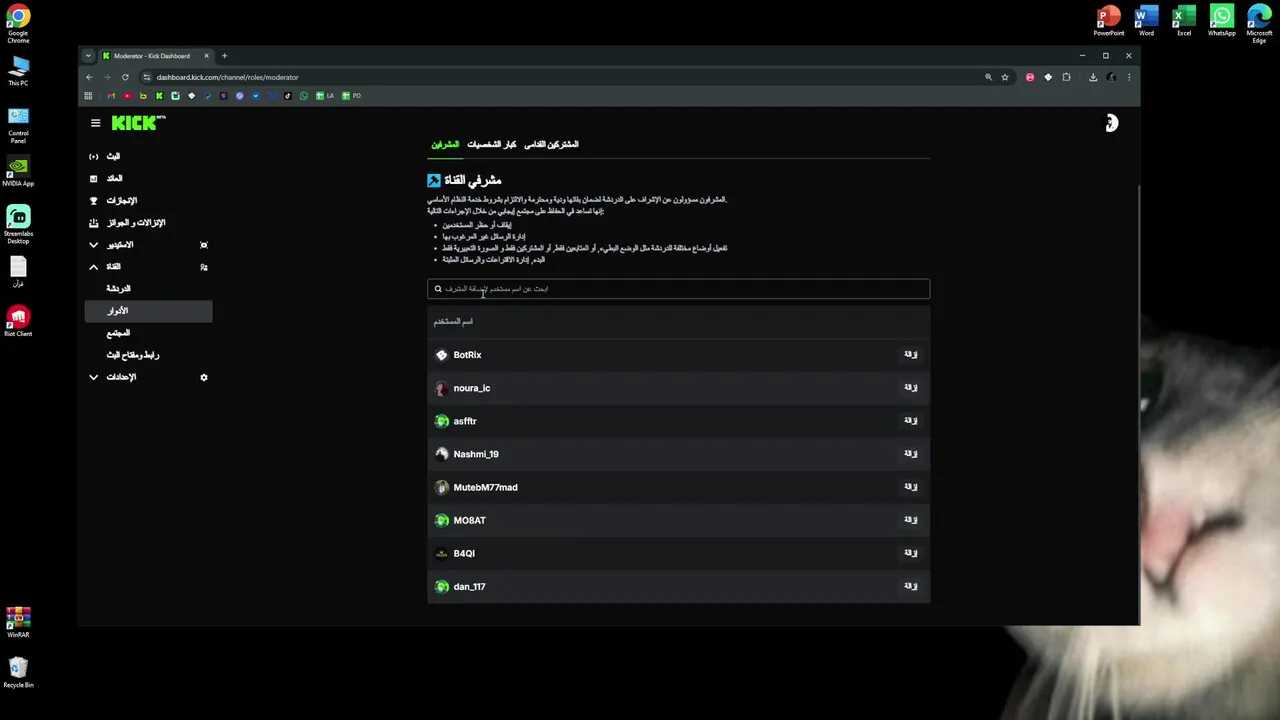Go back in browser history
Viewport: 1280px width, 720px height.
[x=89, y=77]
